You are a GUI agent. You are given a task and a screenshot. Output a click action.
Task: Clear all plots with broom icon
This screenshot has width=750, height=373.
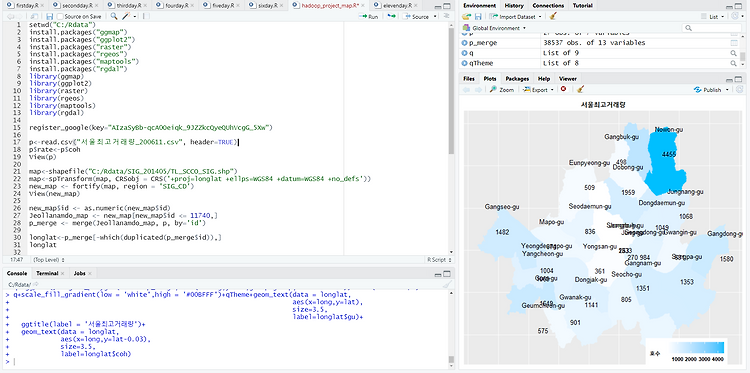(580, 89)
